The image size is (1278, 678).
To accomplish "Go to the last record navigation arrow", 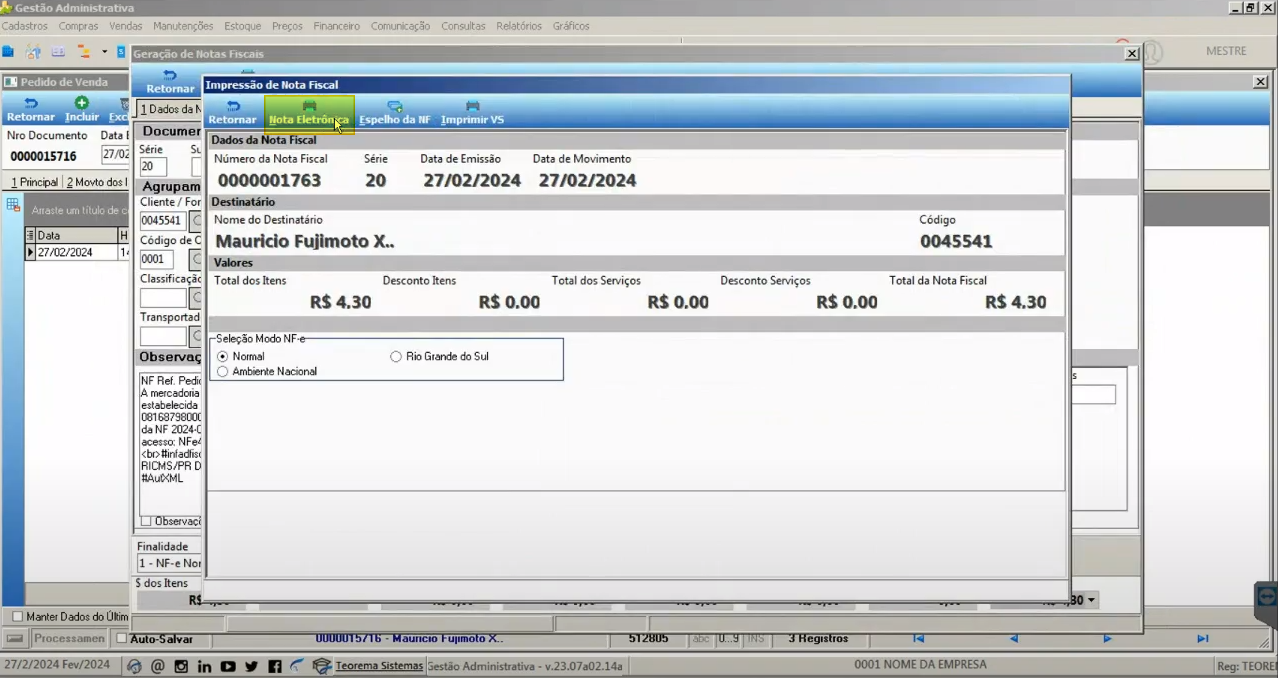I will (x=1202, y=638).
